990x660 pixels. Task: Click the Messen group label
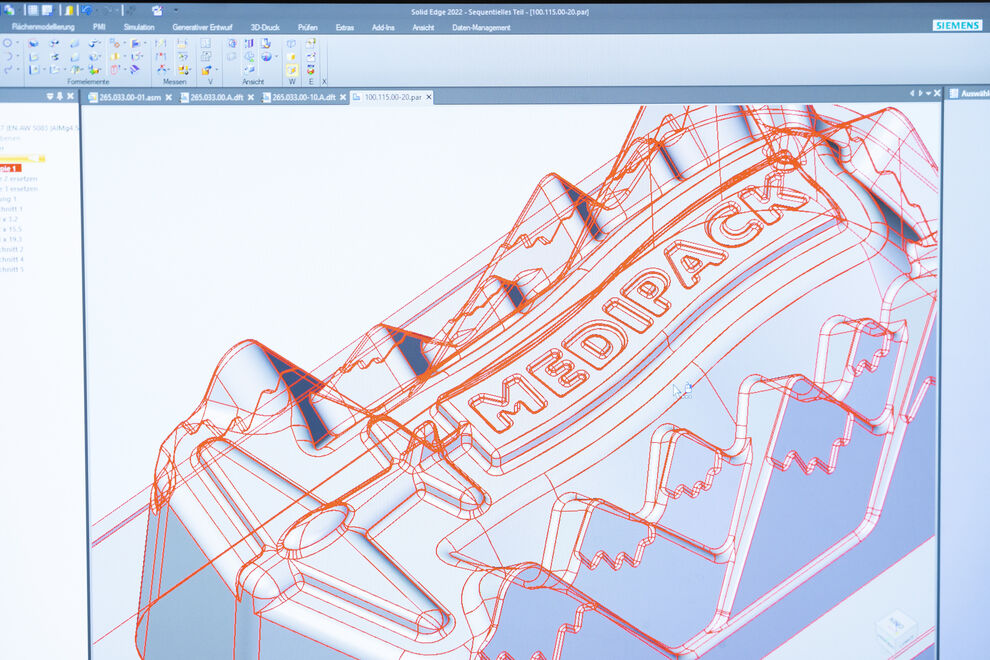(175, 81)
